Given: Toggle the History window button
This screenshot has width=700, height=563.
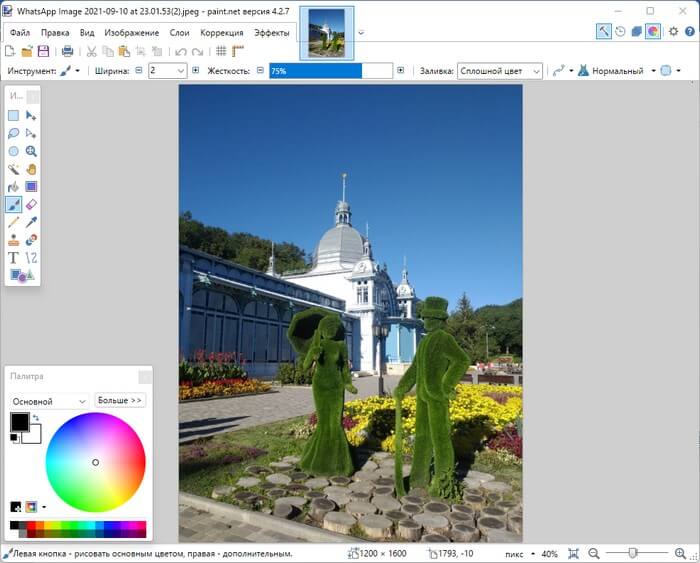Looking at the screenshot, I should 620,31.
